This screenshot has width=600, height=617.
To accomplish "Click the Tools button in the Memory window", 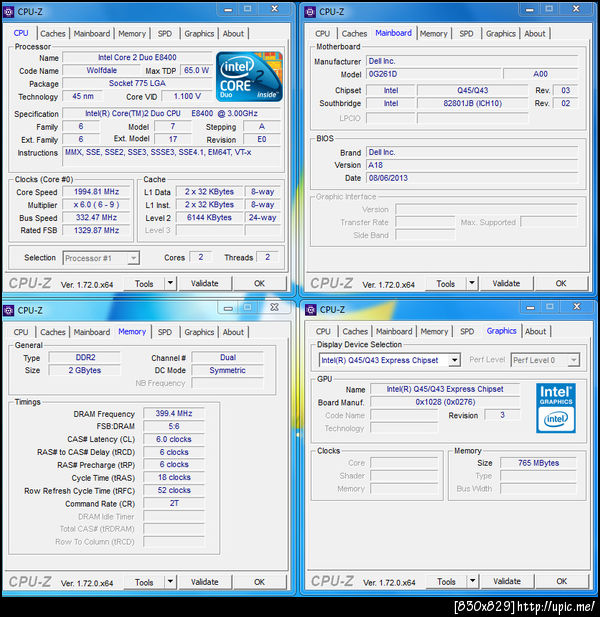I will point(144,582).
